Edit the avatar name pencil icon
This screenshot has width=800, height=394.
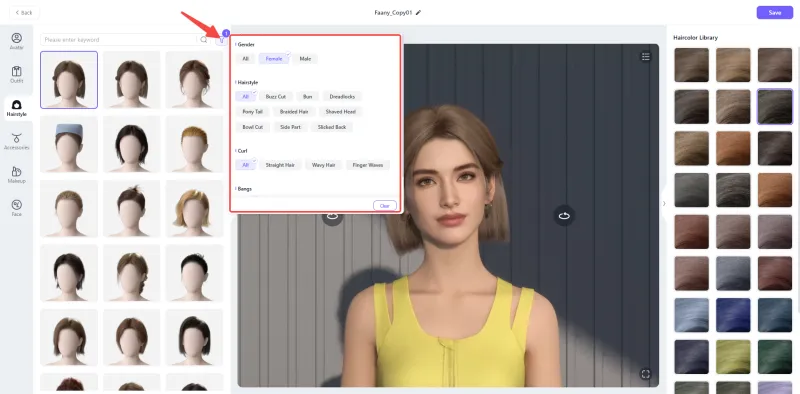click(418, 13)
